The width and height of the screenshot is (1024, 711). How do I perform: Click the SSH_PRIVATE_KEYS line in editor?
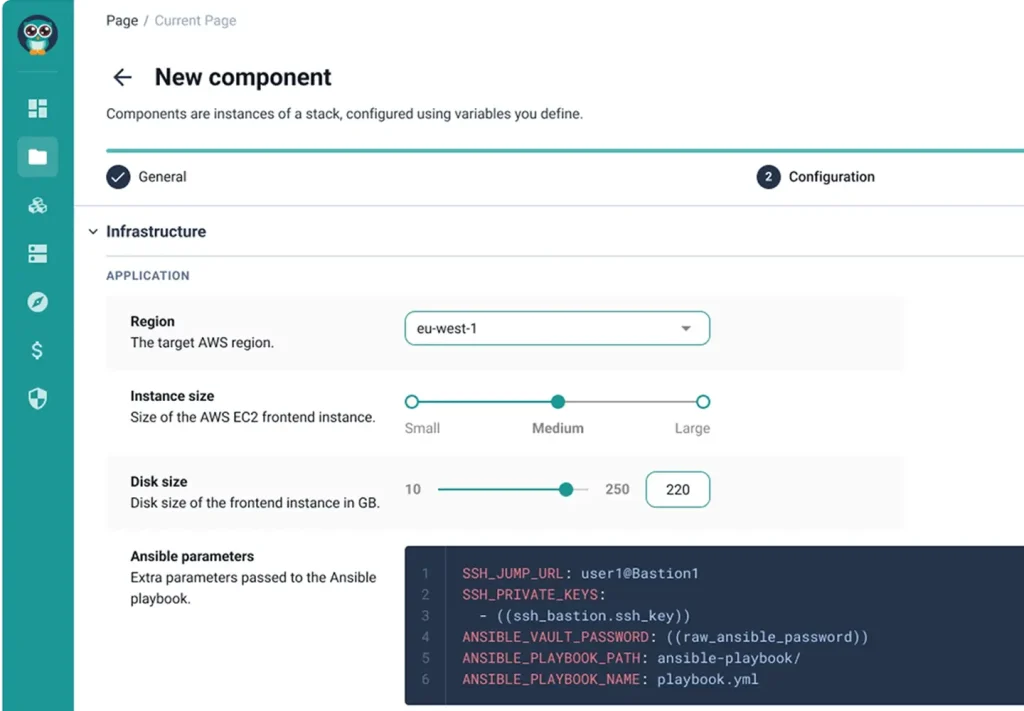534,594
